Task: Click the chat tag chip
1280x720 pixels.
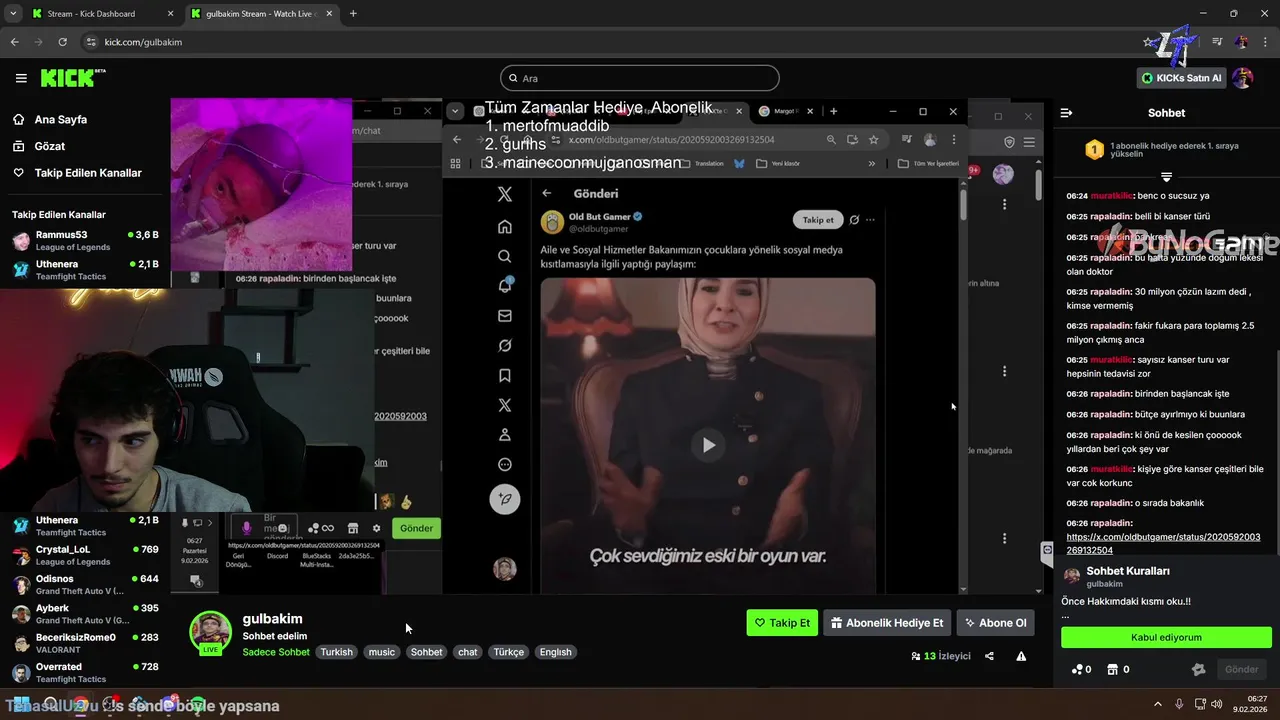Action: pyautogui.click(x=468, y=652)
